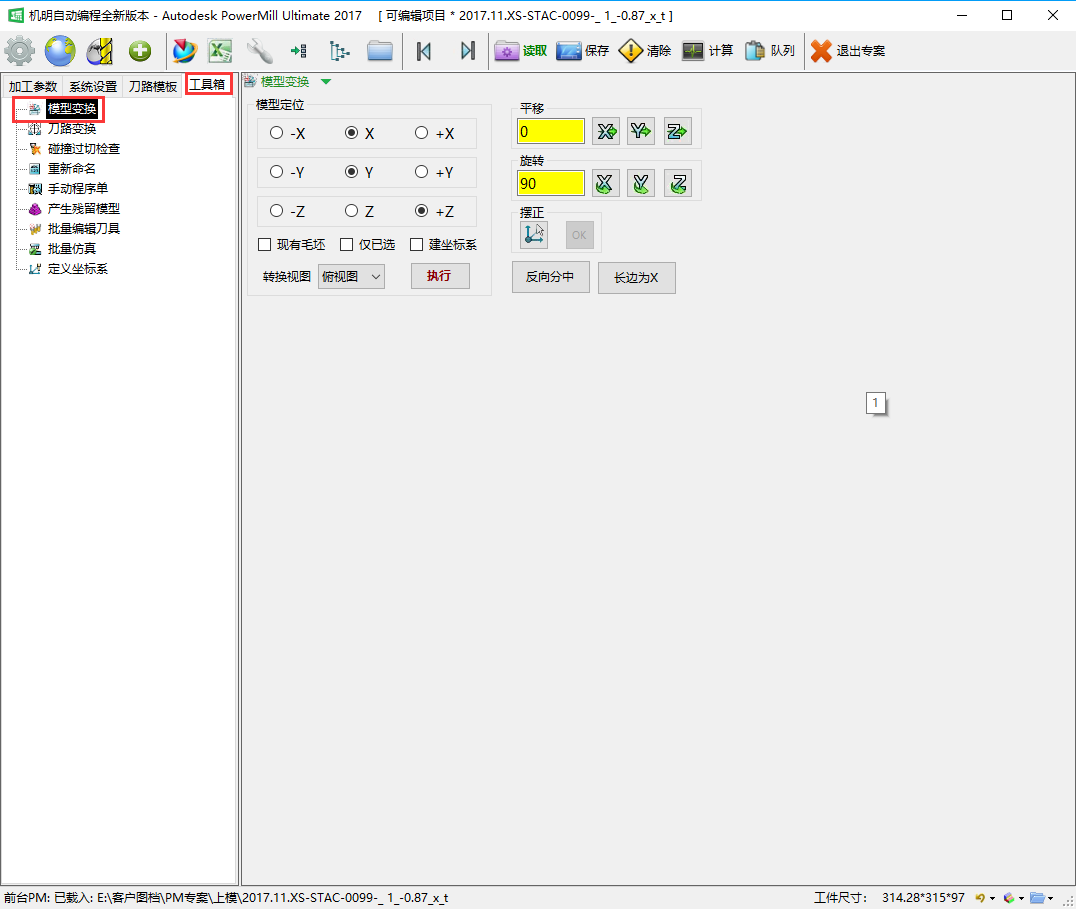Switch to 加工参数 tab
The width and height of the screenshot is (1076, 909).
pyautogui.click(x=33, y=86)
